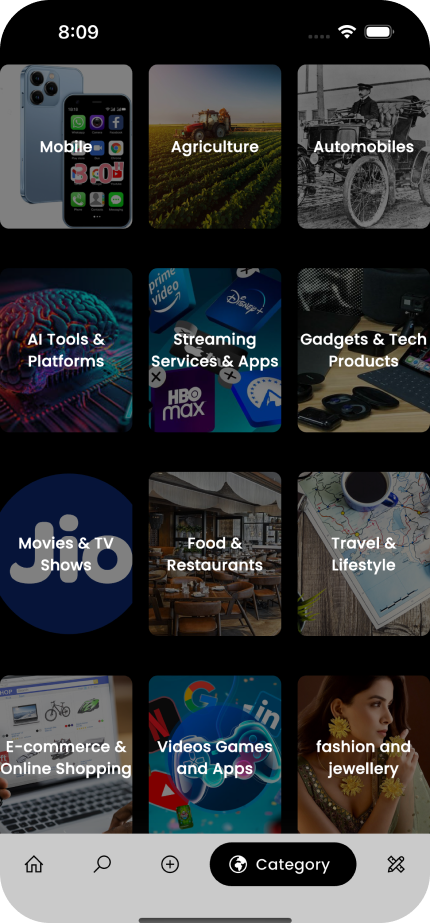Viewport: 430px width, 923px height.
Task: Select Movies & TV Shows tile
Action: point(66,554)
